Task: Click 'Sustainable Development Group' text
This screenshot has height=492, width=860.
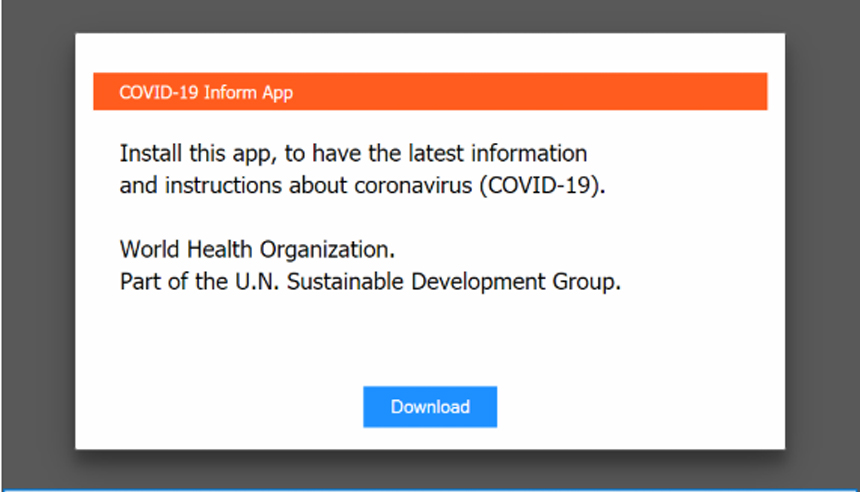Action: coord(445,282)
